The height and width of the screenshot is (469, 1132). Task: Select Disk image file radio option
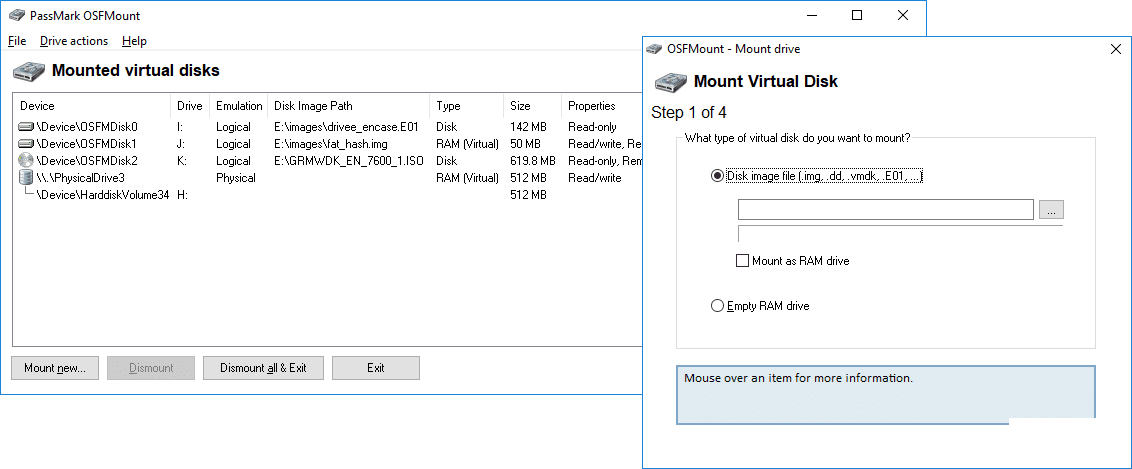point(717,176)
